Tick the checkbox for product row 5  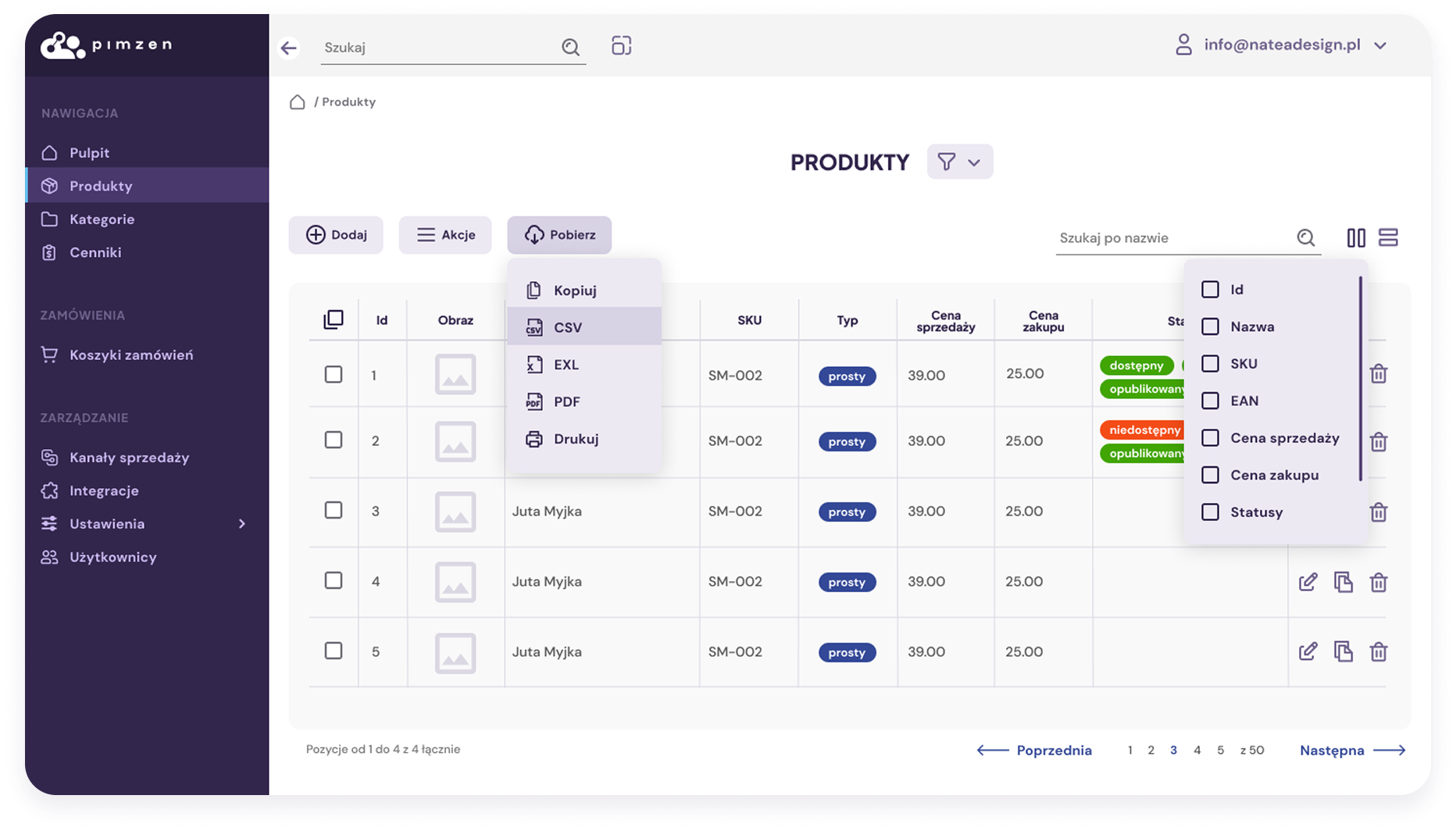pos(334,651)
